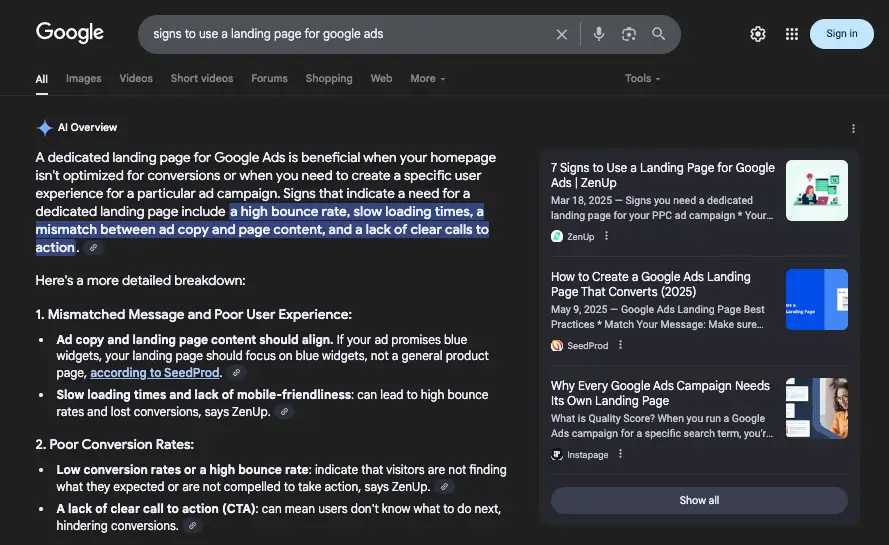Click link icon after low conversion rates bullet
The height and width of the screenshot is (545, 889).
[x=444, y=487]
